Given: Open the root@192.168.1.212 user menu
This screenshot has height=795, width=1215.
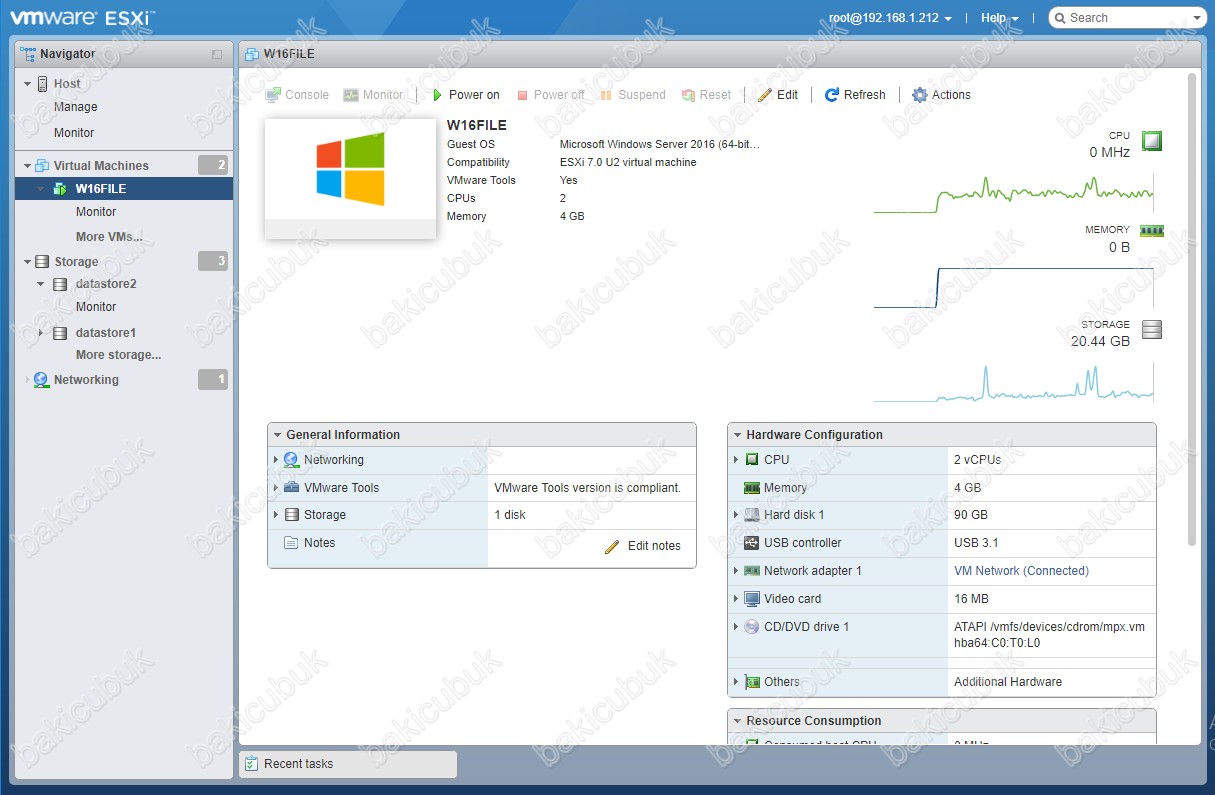Looking at the screenshot, I should (890, 18).
